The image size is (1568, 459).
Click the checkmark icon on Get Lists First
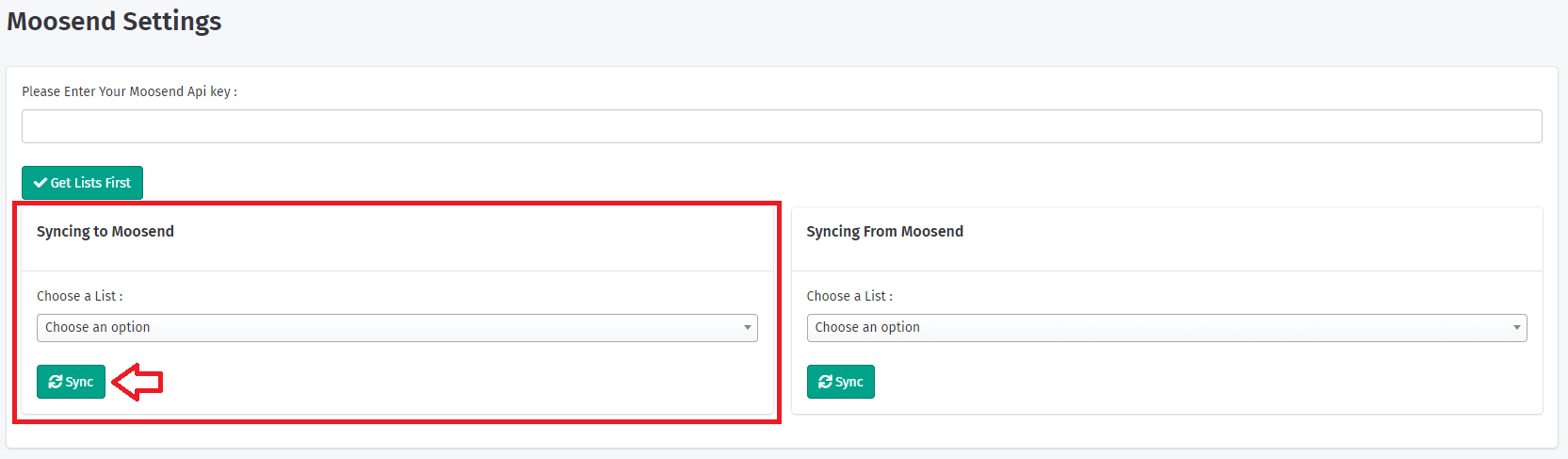[40, 183]
